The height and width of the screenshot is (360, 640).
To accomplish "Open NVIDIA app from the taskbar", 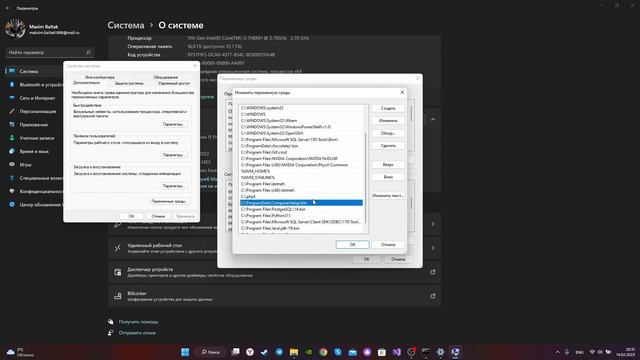I will (x=309, y=352).
